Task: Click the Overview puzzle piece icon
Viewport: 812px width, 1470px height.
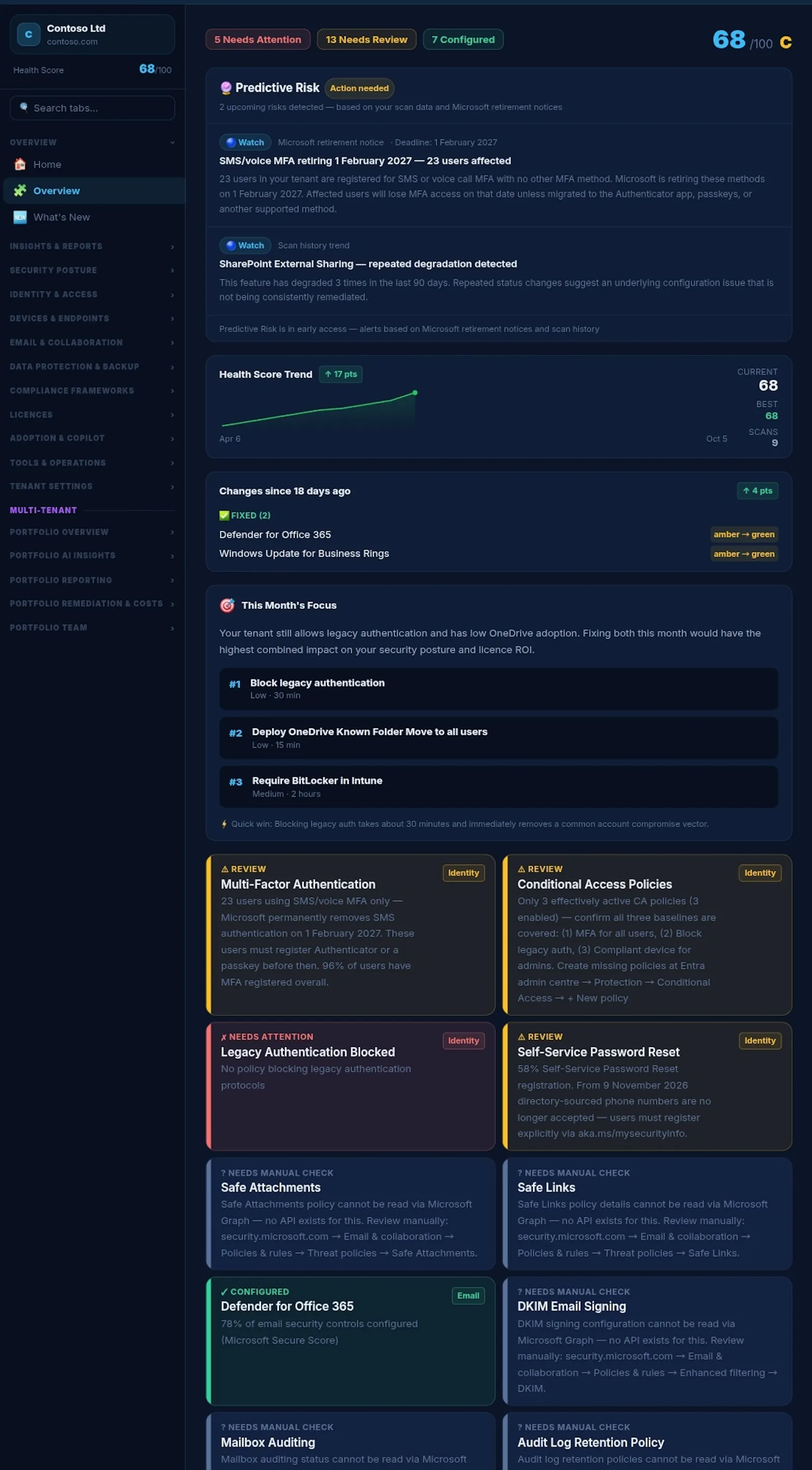Action: [x=20, y=190]
